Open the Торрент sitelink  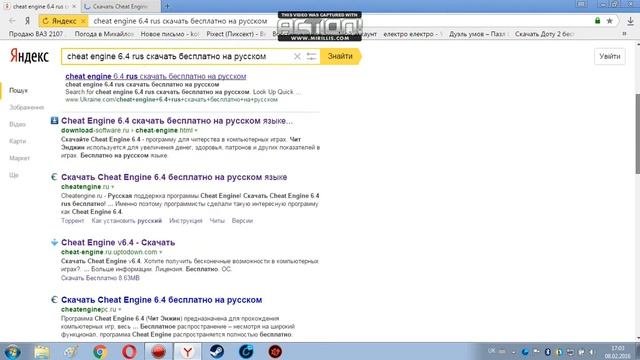tap(72, 221)
